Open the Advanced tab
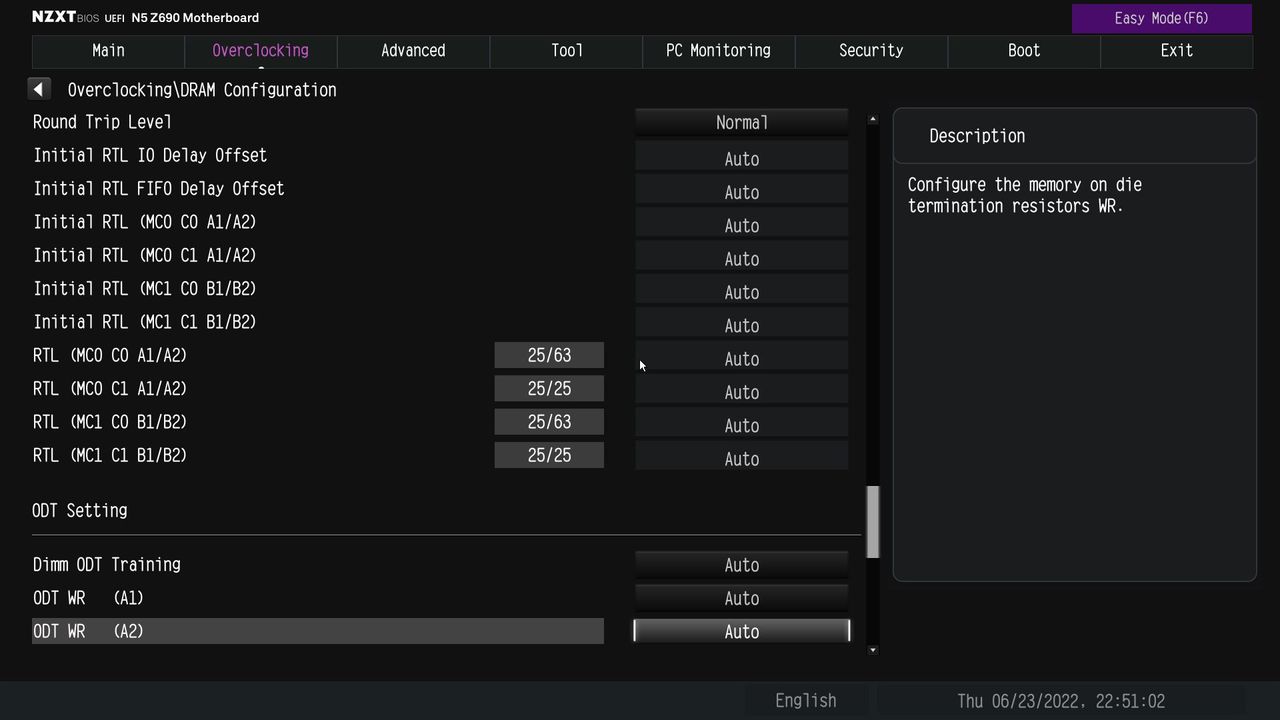1280x720 pixels. [413, 51]
